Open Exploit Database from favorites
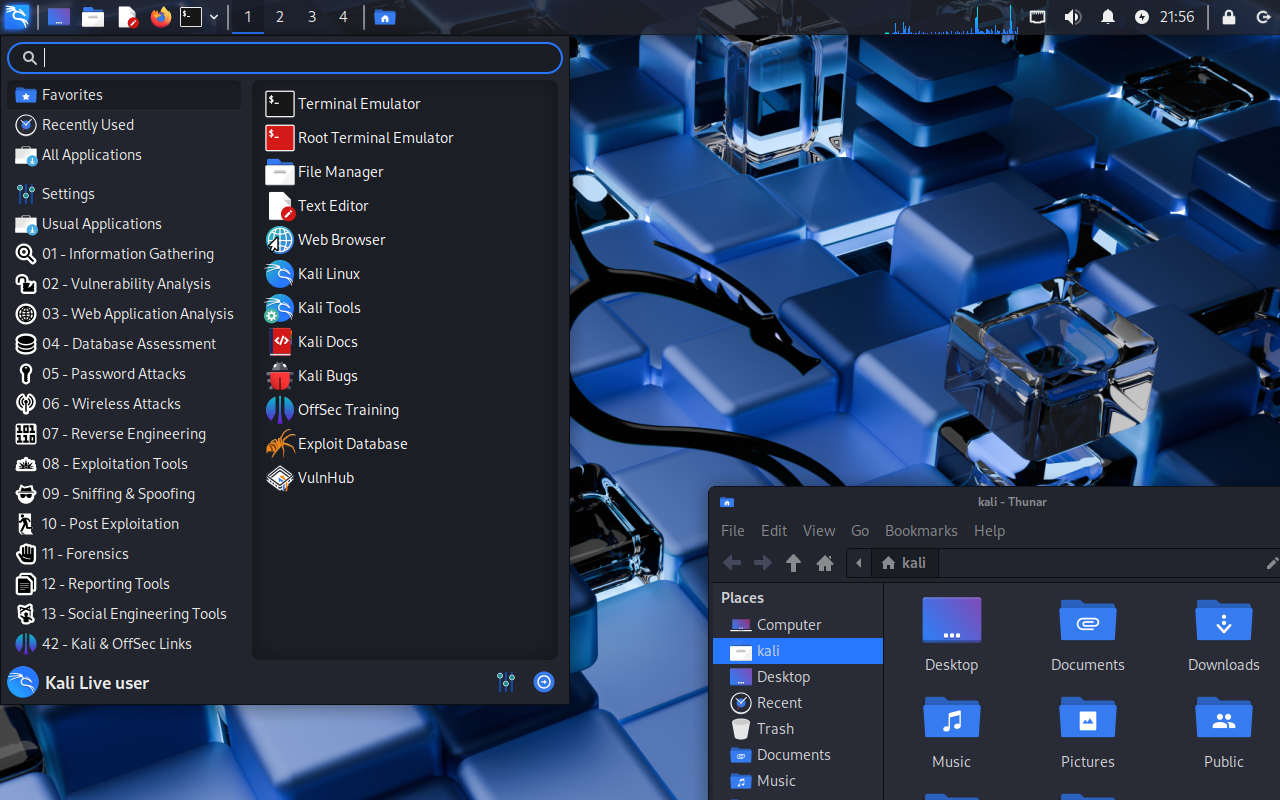This screenshot has height=800, width=1280. pyautogui.click(x=405, y=444)
